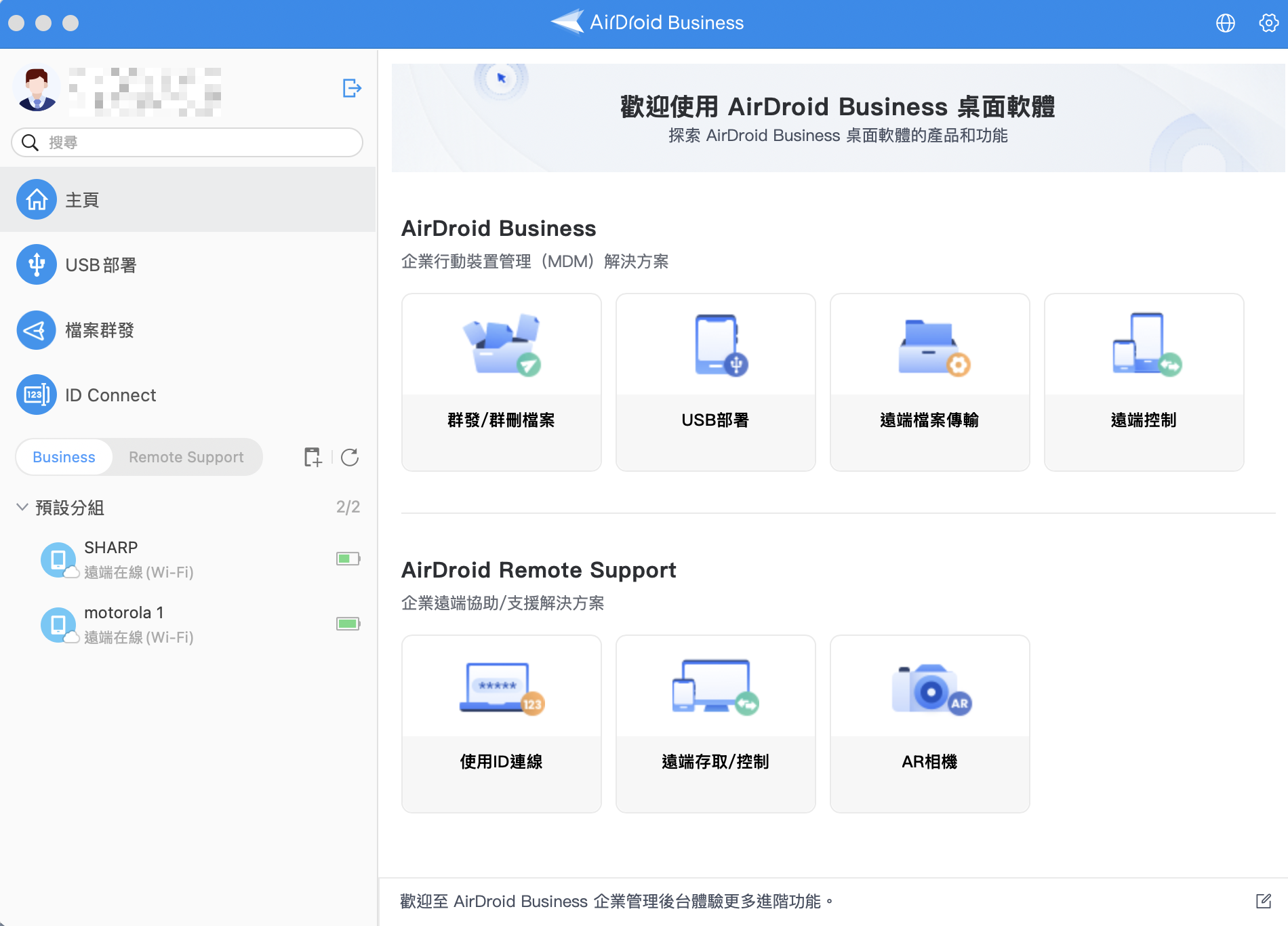Click the monitor icon on 遠端存取/控制 card

715,686
